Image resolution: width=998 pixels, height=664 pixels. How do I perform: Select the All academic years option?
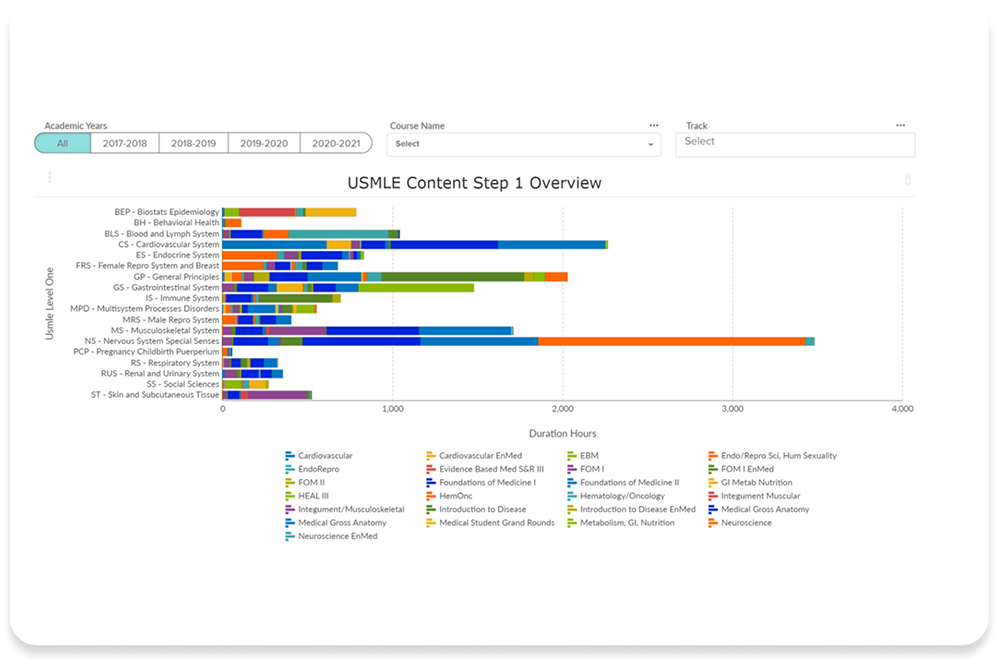[62, 143]
